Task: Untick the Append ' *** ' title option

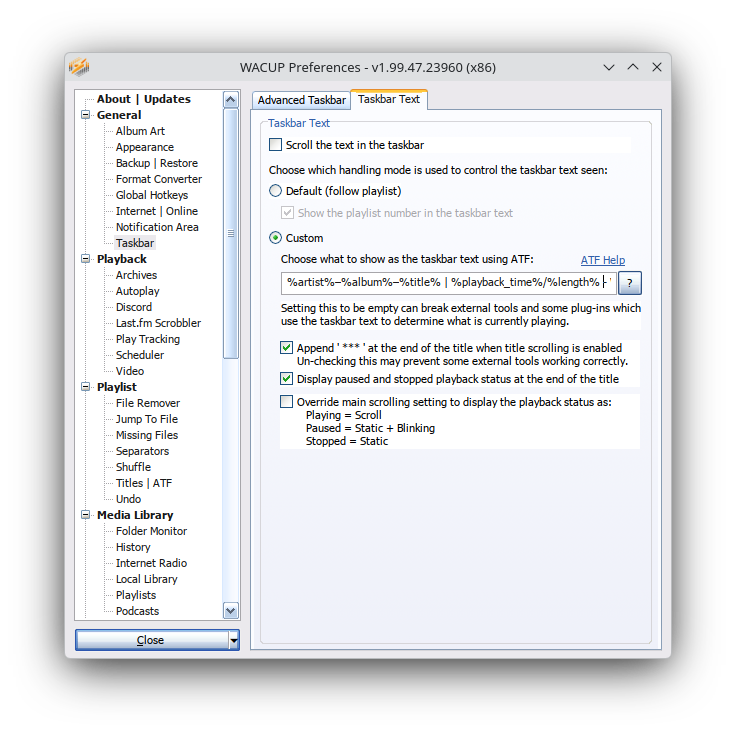Action: point(288,348)
